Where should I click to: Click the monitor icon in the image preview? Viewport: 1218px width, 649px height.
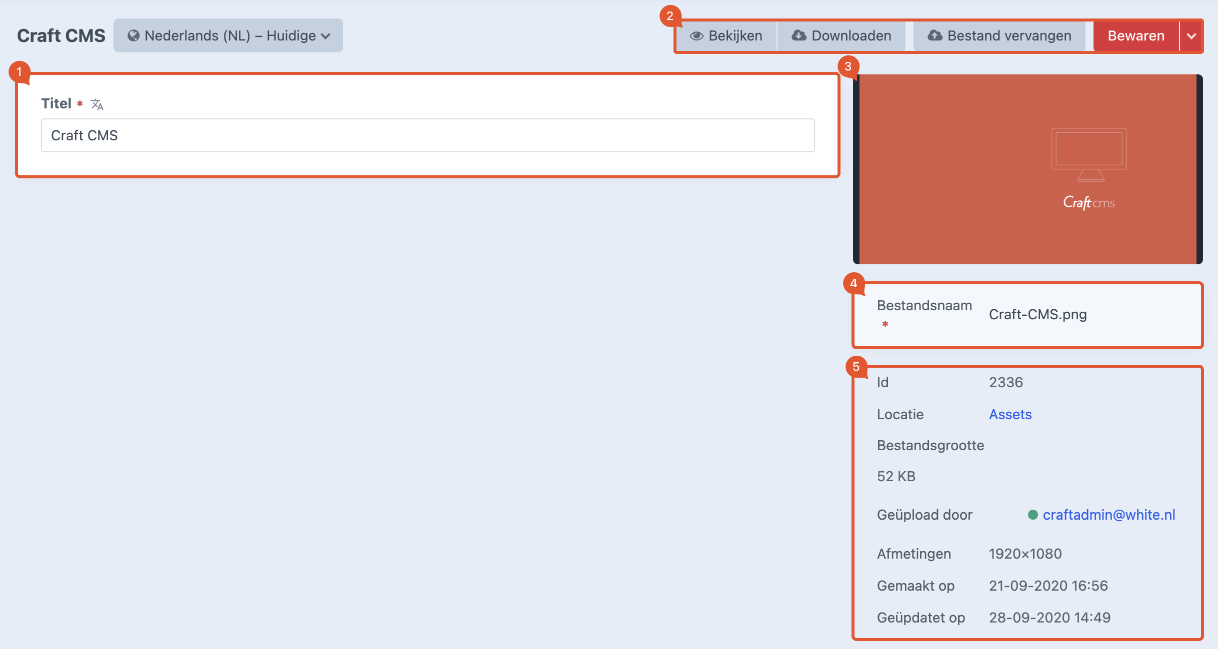click(1088, 154)
